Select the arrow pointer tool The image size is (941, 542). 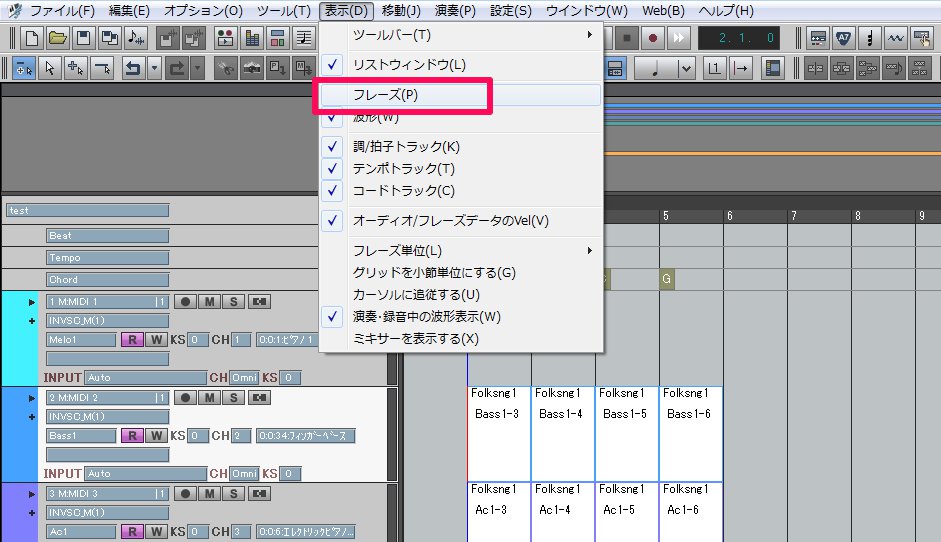click(x=50, y=68)
